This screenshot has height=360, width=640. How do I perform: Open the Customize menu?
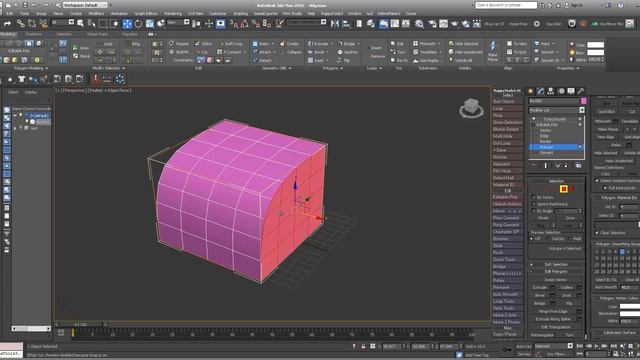click(218, 13)
